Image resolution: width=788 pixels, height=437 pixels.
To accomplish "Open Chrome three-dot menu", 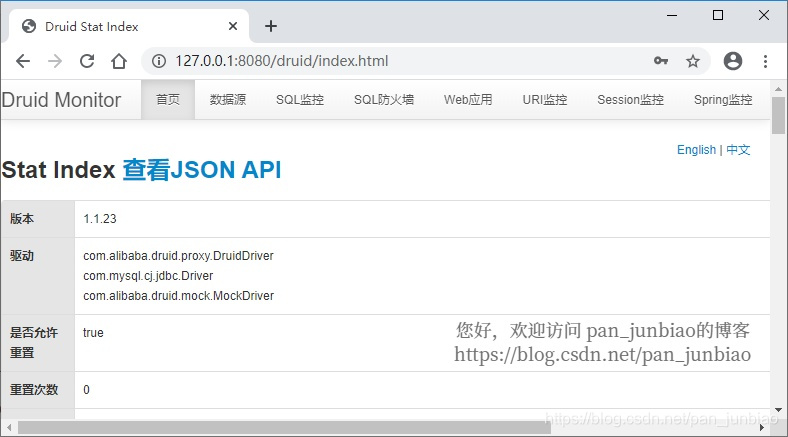I will (x=765, y=61).
